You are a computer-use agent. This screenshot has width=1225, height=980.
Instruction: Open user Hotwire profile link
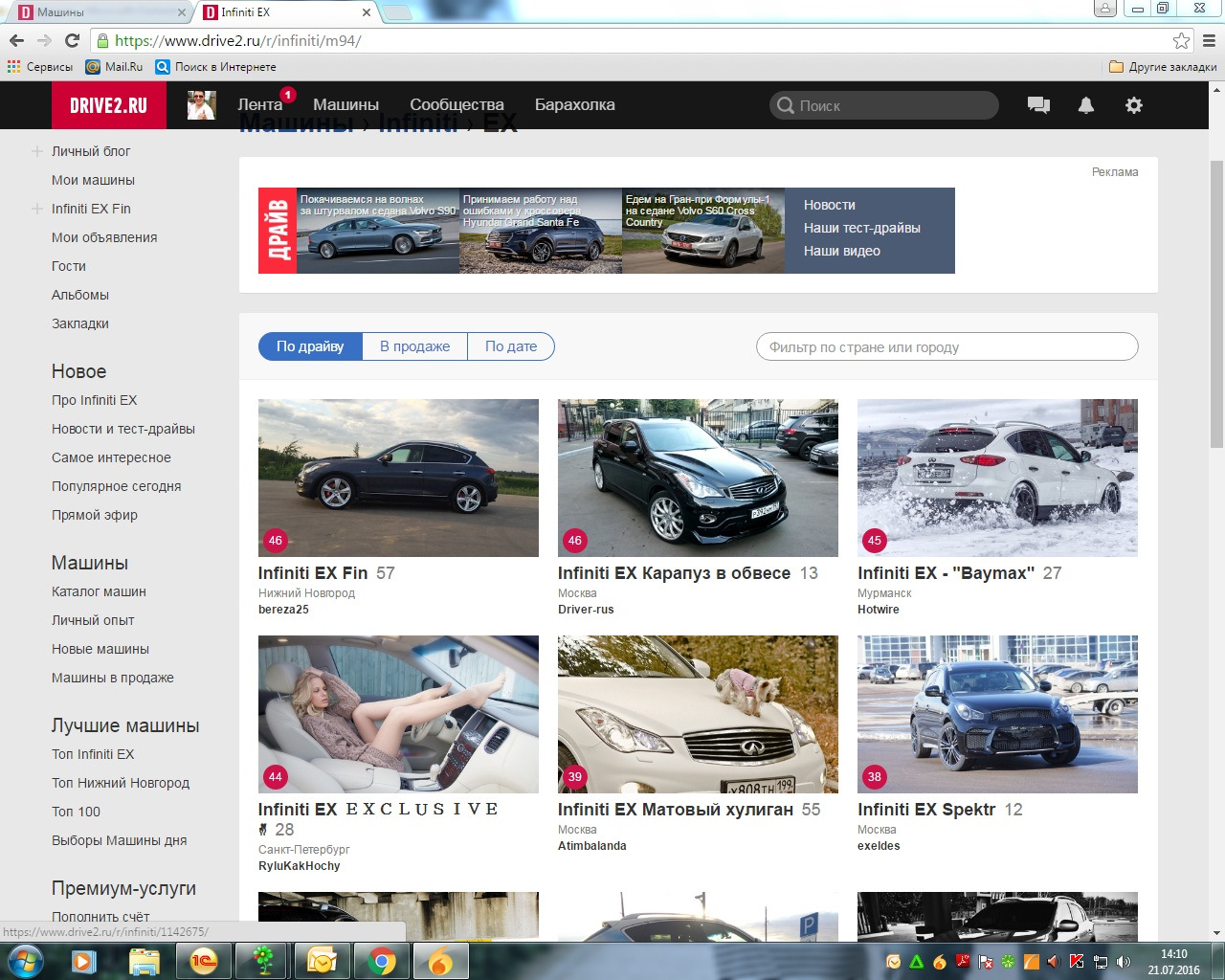[878, 610]
